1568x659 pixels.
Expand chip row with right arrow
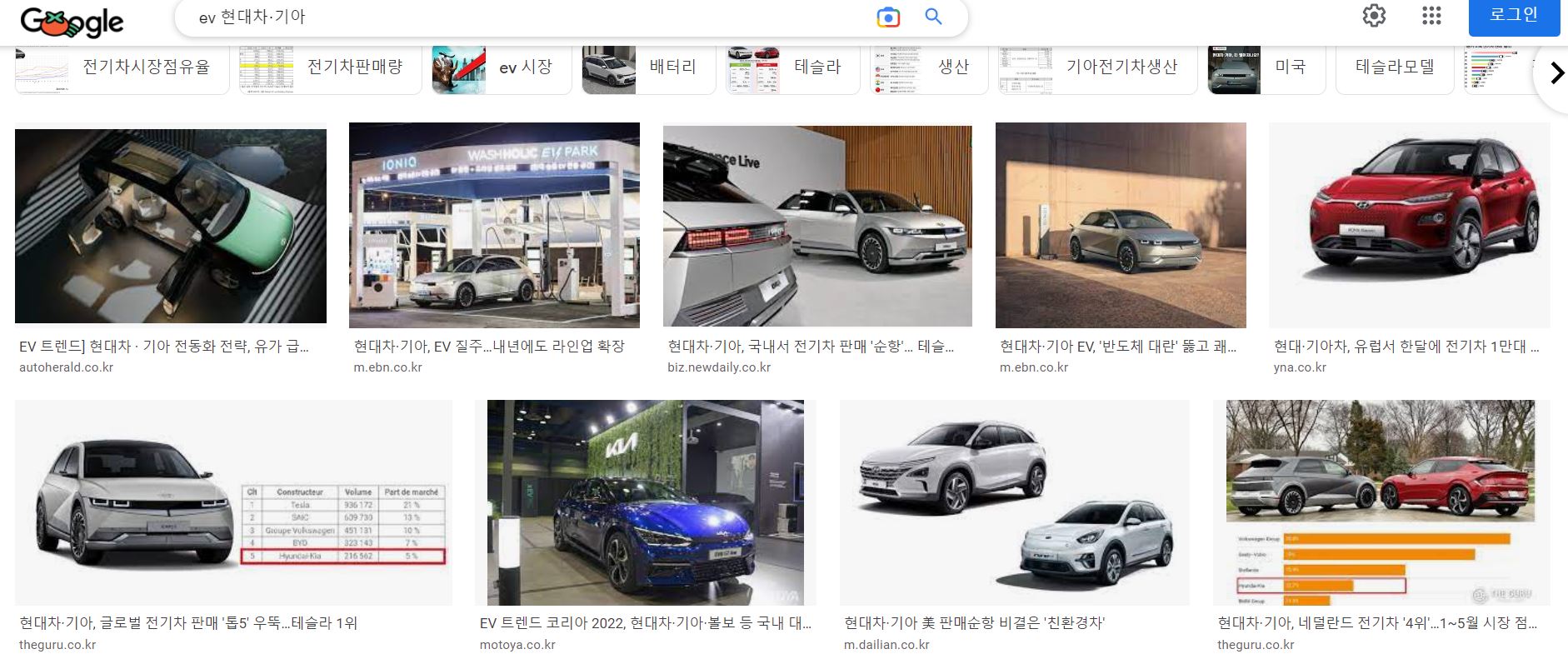(1556, 73)
